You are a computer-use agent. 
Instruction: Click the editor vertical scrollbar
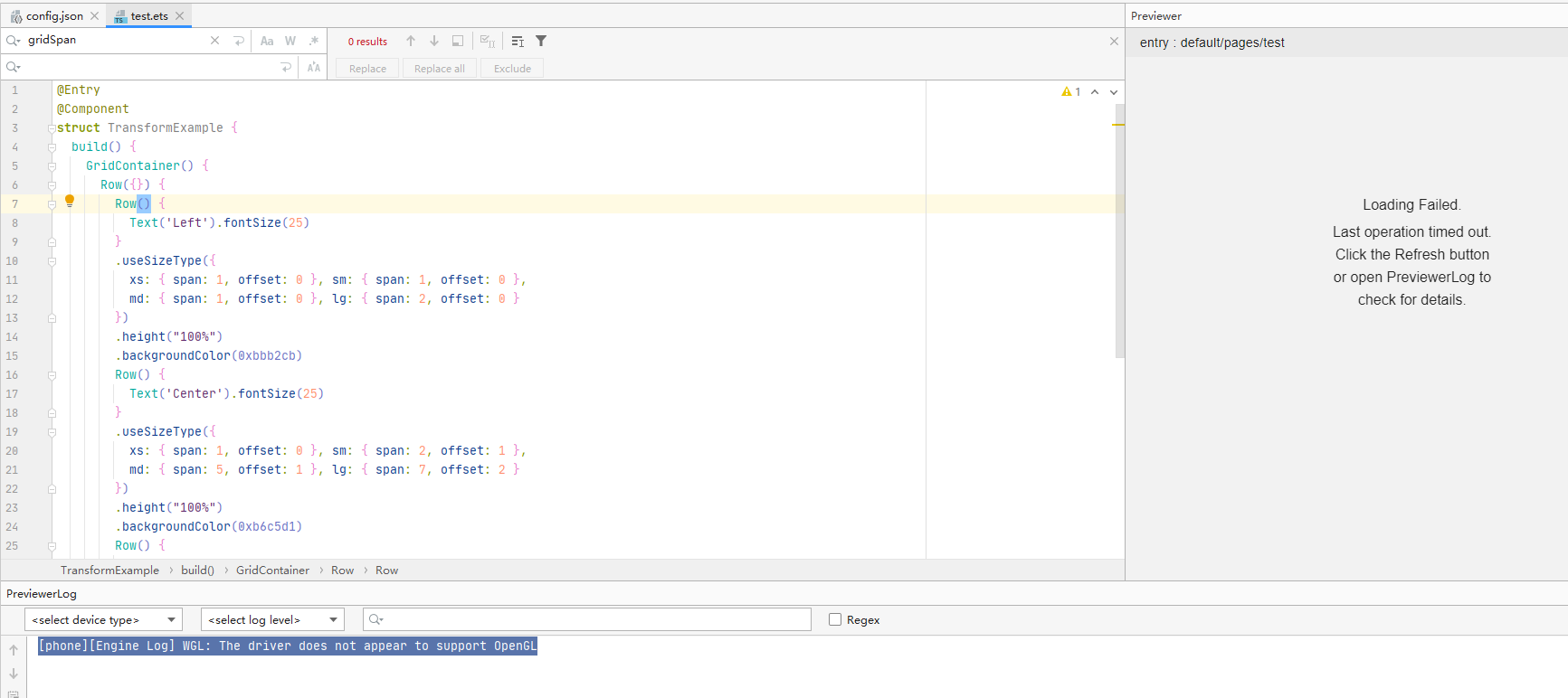pyautogui.click(x=1119, y=231)
